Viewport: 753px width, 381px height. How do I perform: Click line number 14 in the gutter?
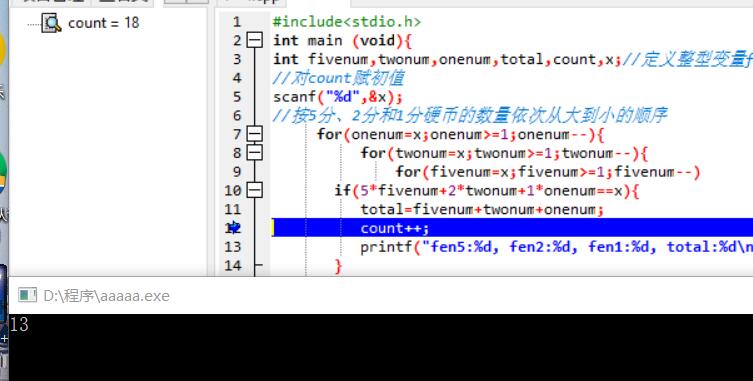tap(233, 265)
